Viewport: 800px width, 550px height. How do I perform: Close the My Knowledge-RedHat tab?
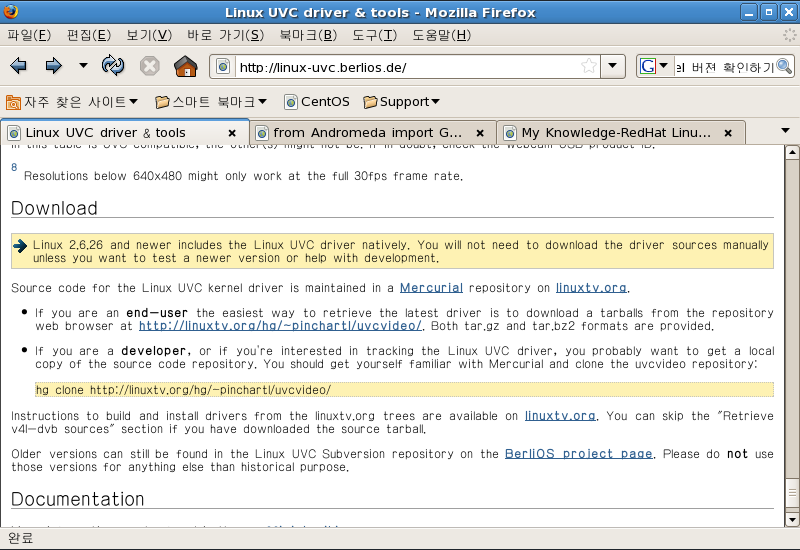(x=729, y=133)
